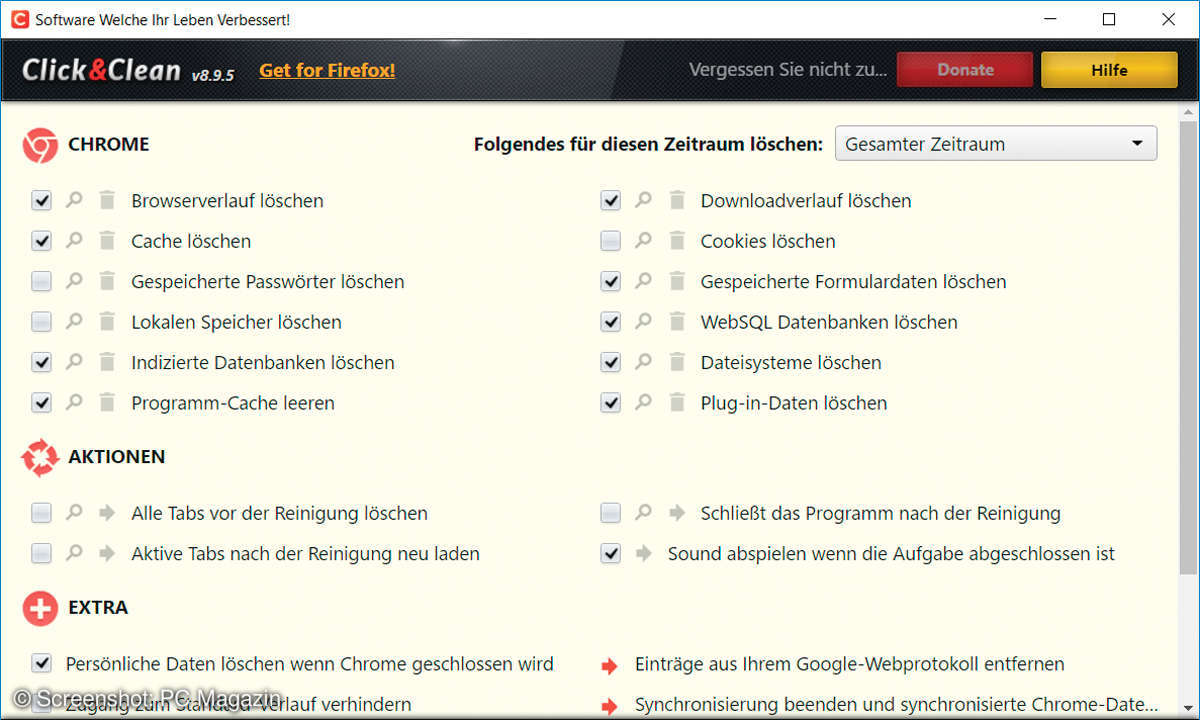Enable Lokalen Speicher löschen checkbox

(x=41, y=322)
